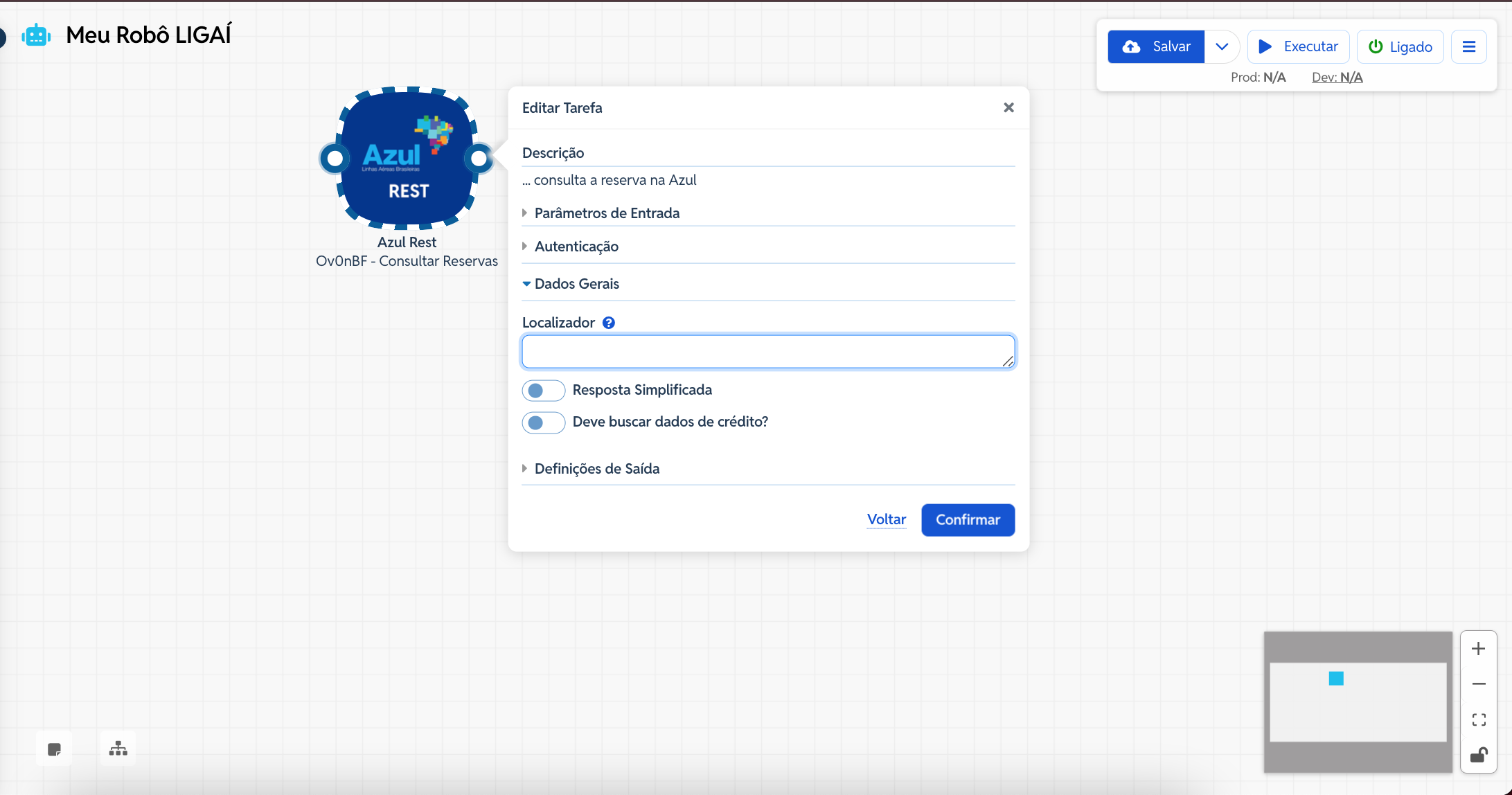1512x795 pixels.
Task: Toggle the Ligado power button
Action: coord(1400,46)
